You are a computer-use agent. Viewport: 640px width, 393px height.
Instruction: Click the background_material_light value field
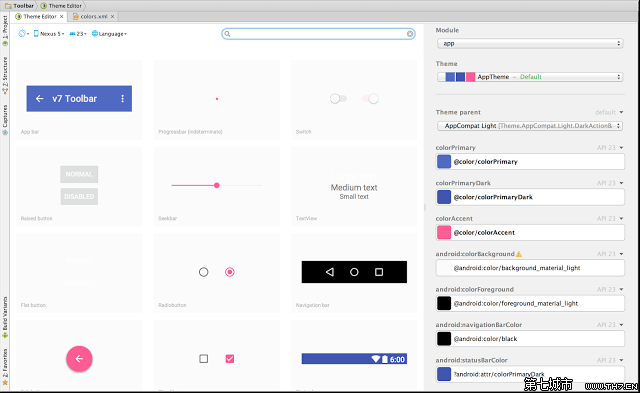point(530,268)
